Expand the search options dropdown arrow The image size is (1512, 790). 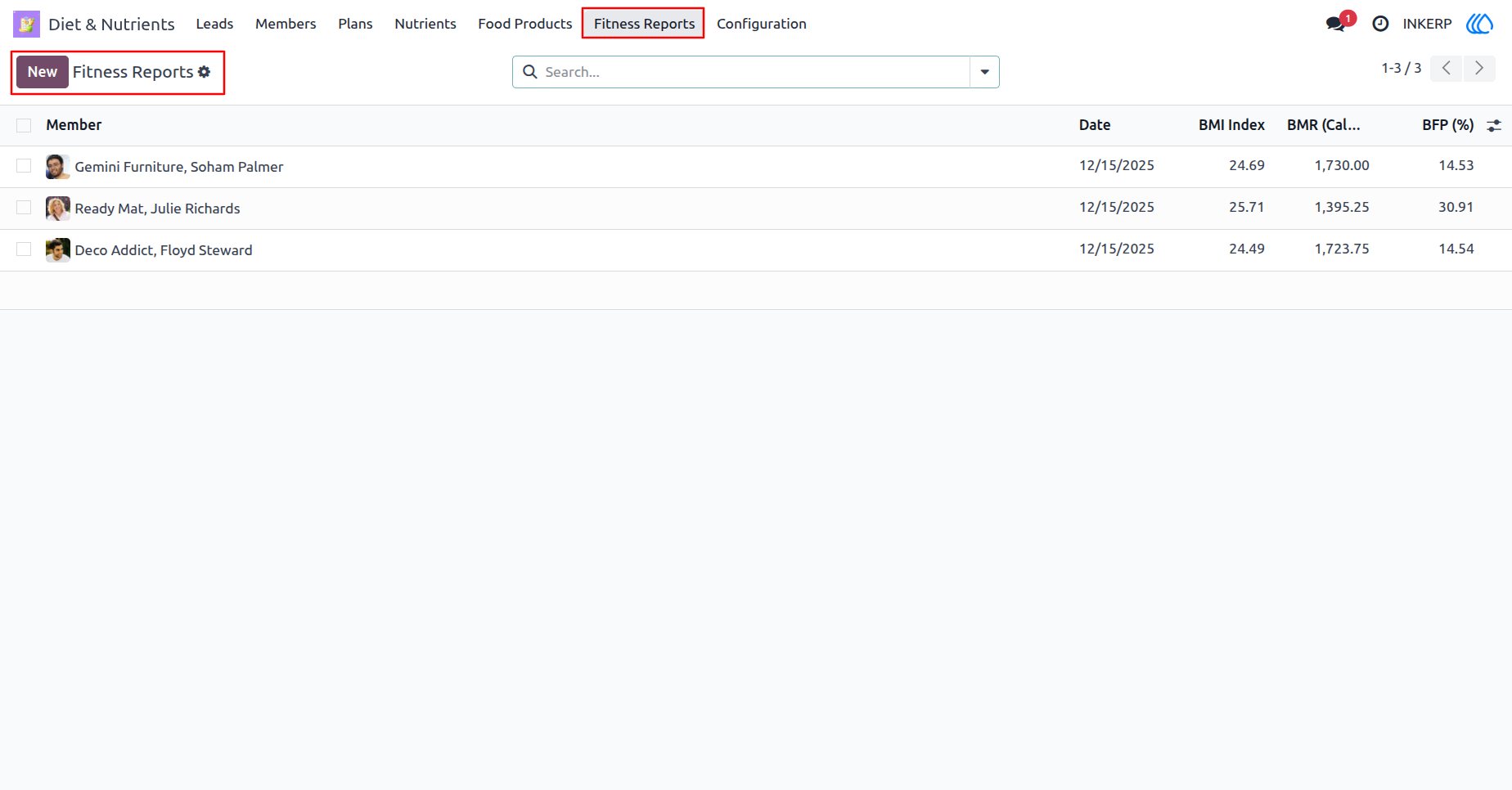tap(984, 72)
